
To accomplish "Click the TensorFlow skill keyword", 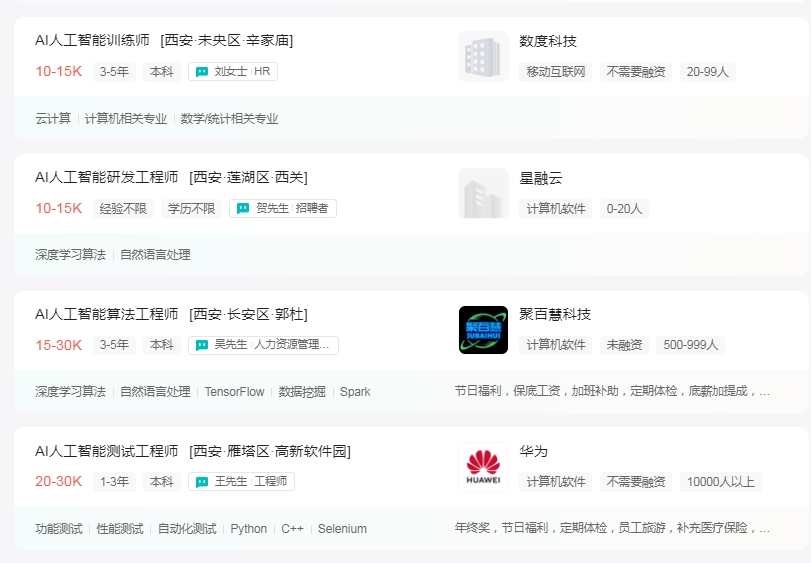I will click(x=234, y=392).
